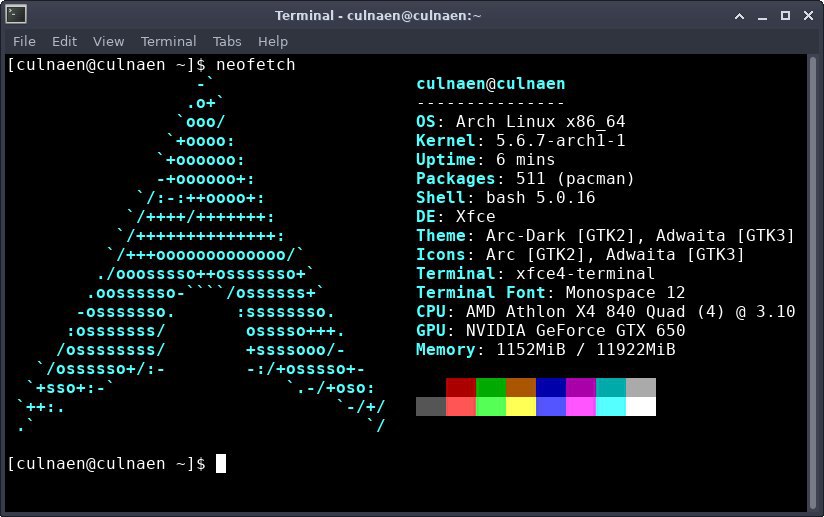Click the dark gray color block
824x517 pixels.
(x=431, y=406)
